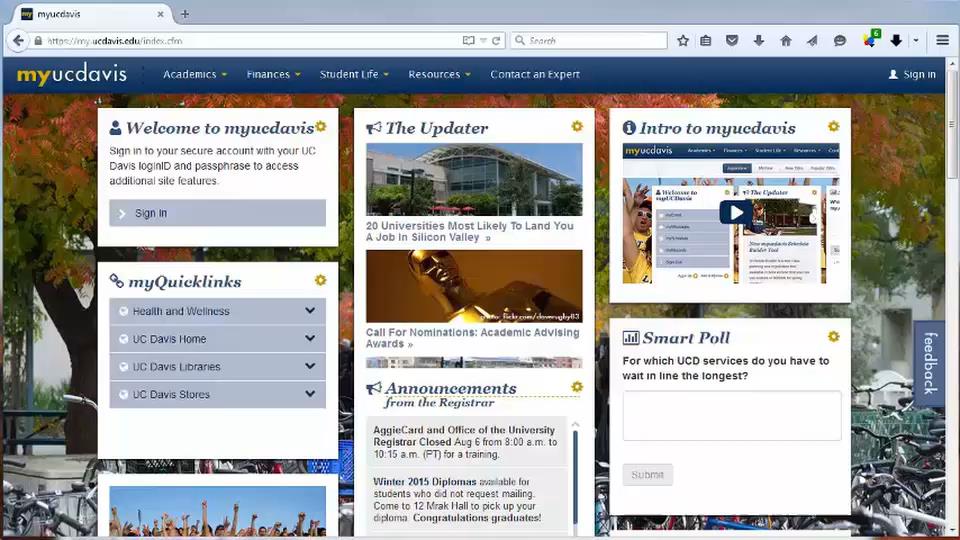Open the toolbar overflow dropdown arrow

point(916,40)
